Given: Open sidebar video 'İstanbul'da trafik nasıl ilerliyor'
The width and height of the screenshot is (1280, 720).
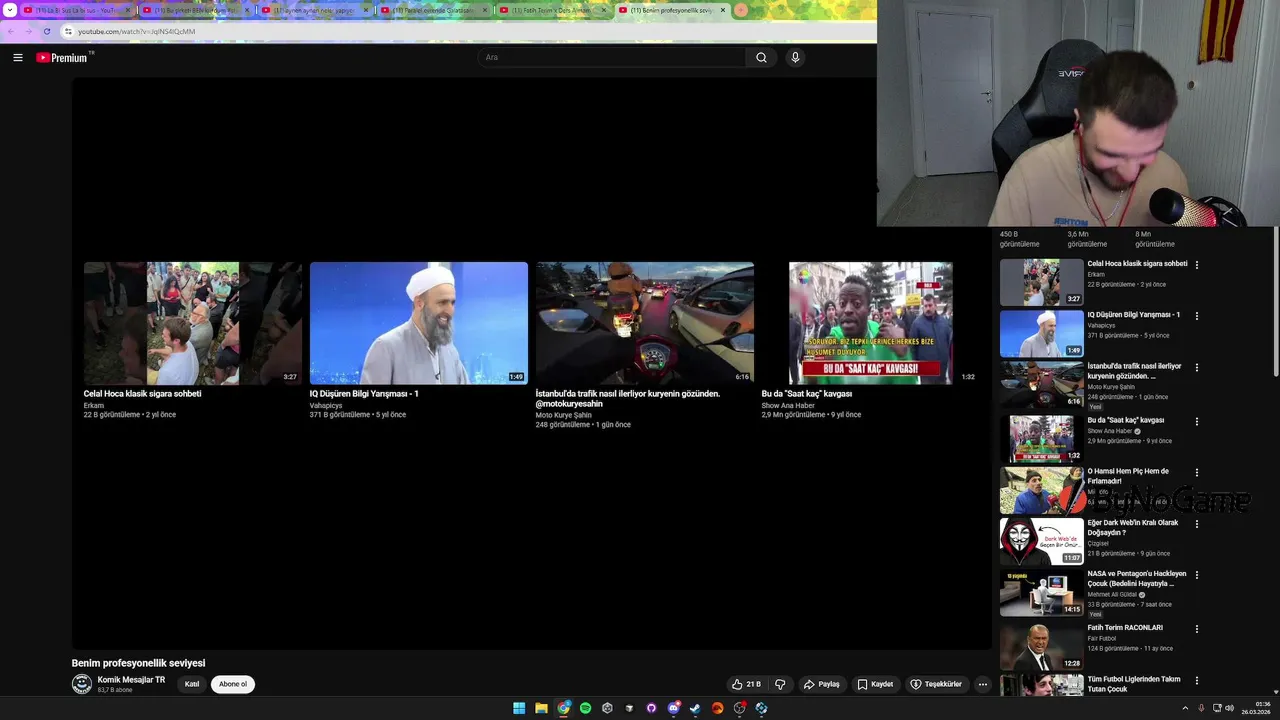Looking at the screenshot, I should coord(1134,371).
